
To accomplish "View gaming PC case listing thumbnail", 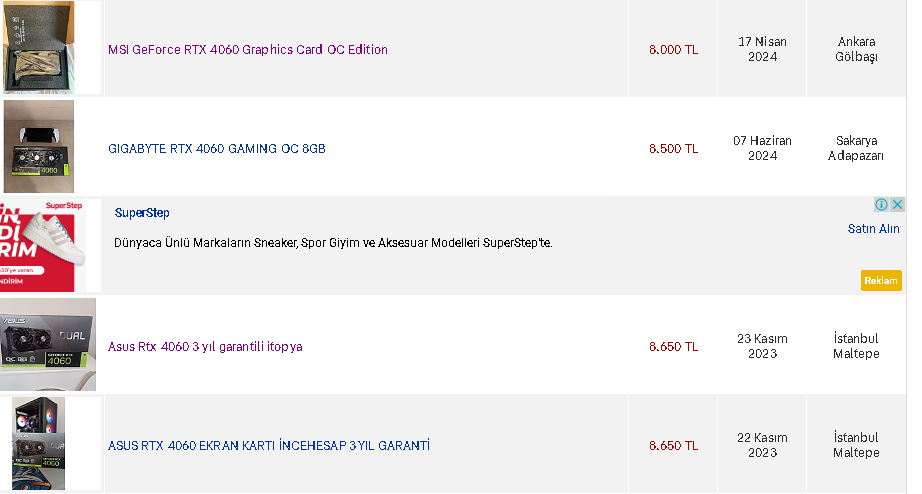I will pos(39,443).
